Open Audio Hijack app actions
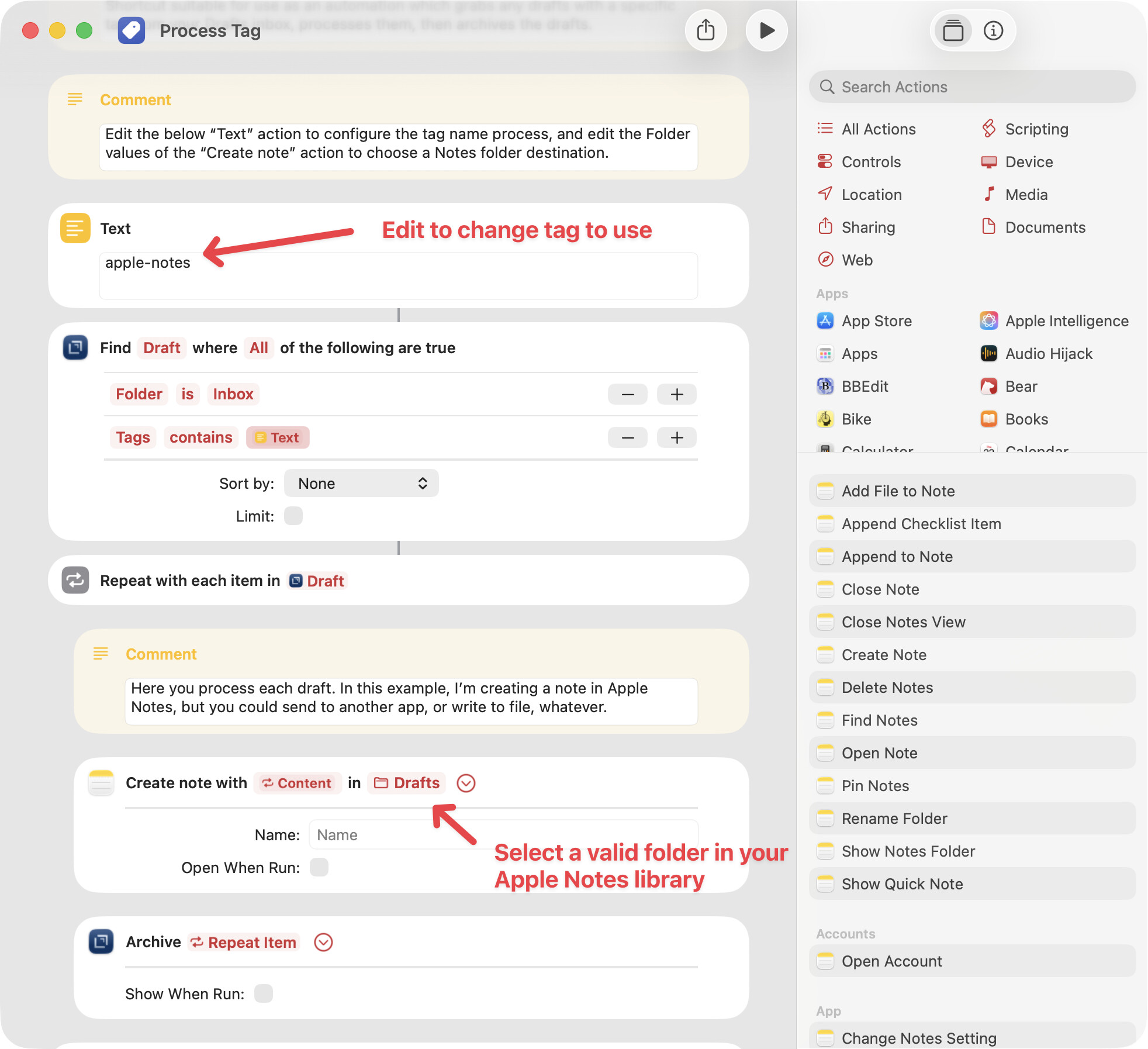This screenshot has height=1049, width=1148. [1048, 354]
